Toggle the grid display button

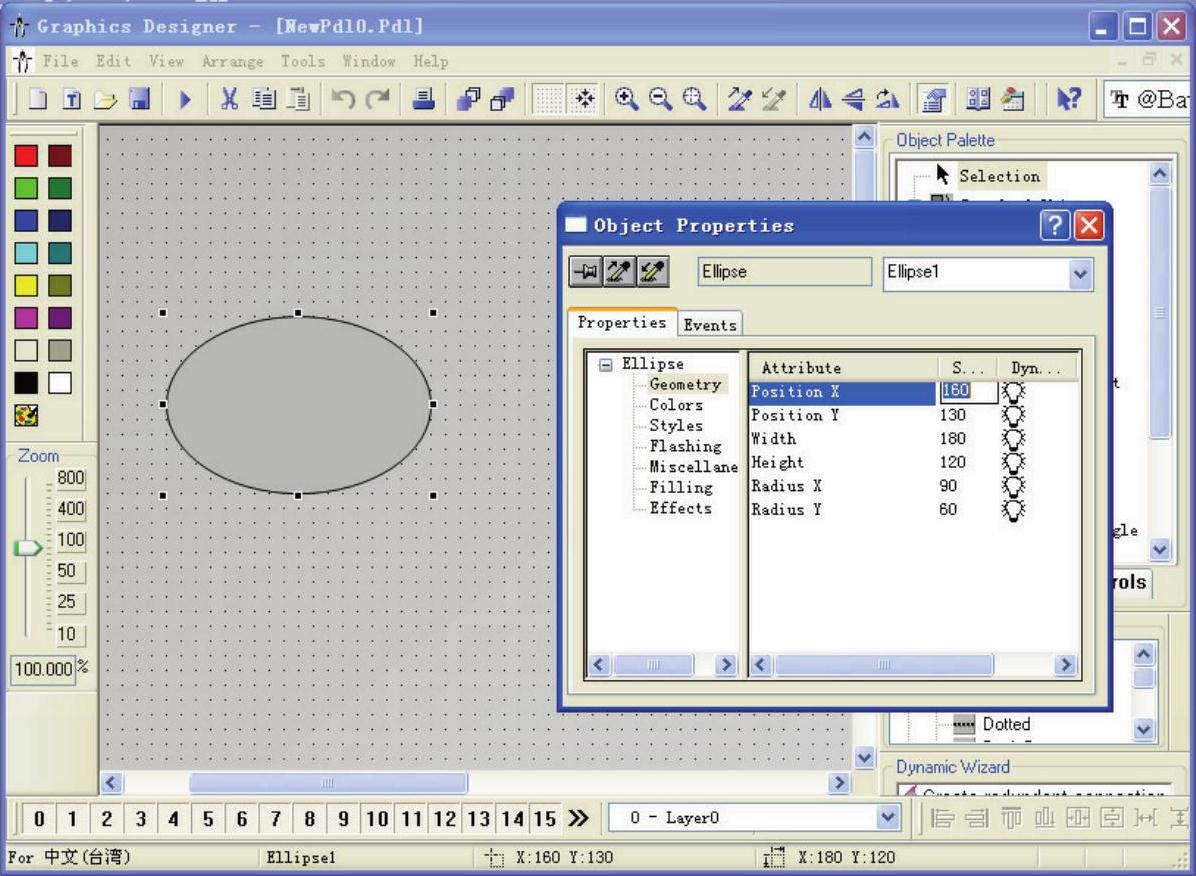point(547,99)
